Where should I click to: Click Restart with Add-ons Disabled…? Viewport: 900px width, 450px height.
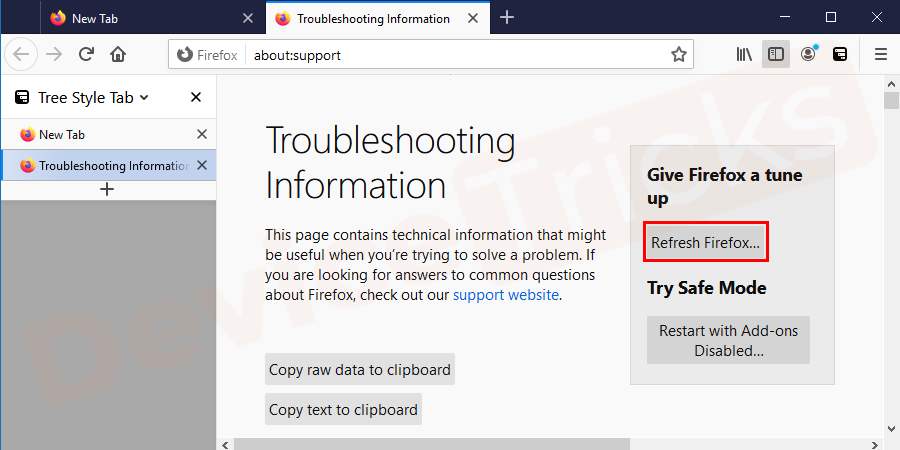click(728, 340)
